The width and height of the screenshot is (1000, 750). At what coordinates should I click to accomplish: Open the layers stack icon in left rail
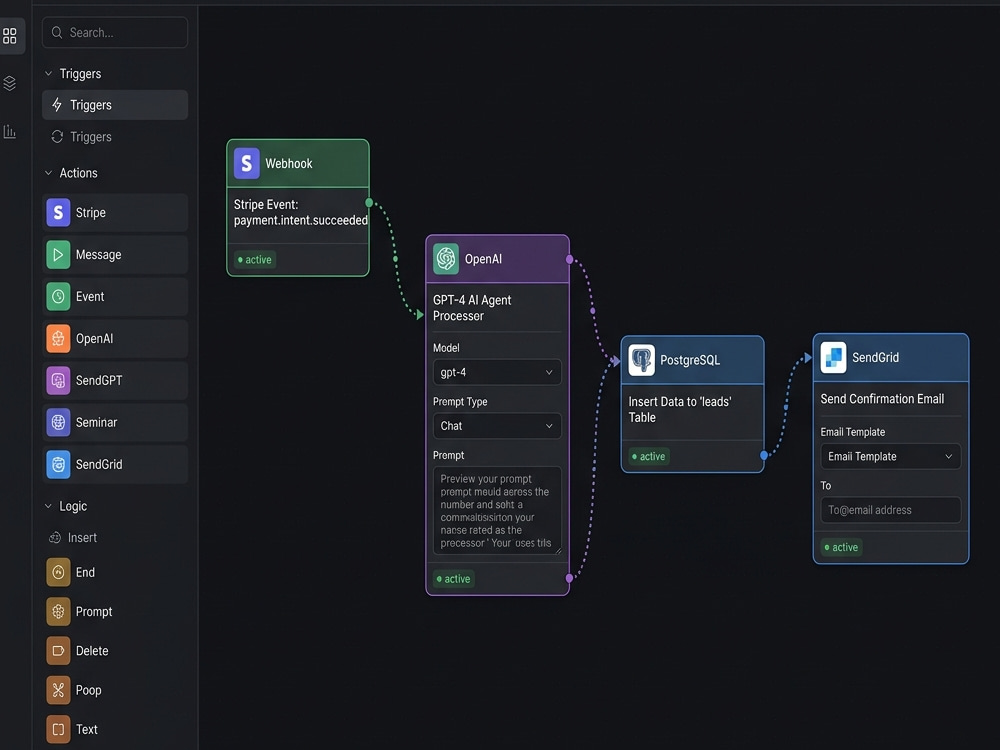coord(10,83)
